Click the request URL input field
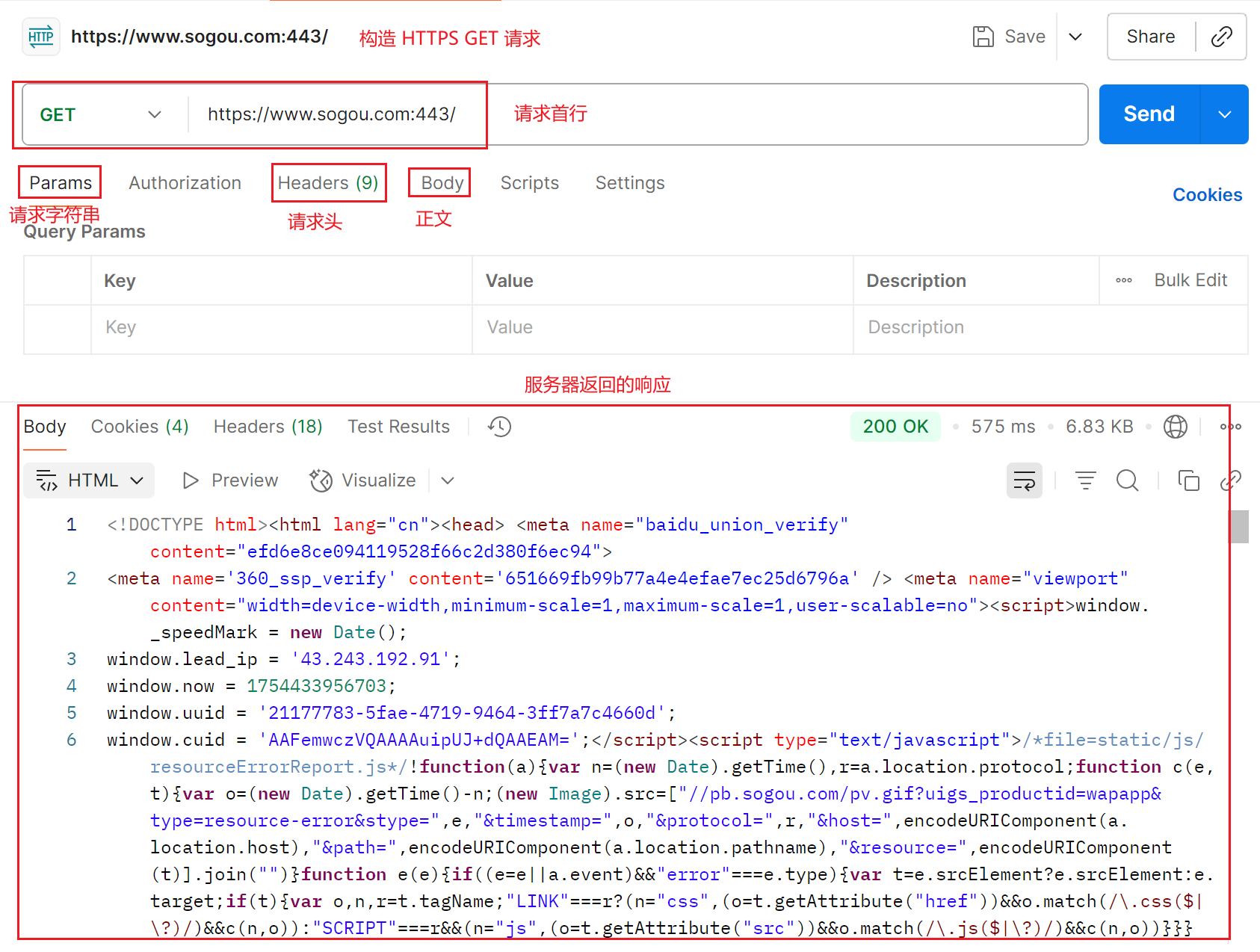This screenshot has height=952, width=1260. coord(637,114)
